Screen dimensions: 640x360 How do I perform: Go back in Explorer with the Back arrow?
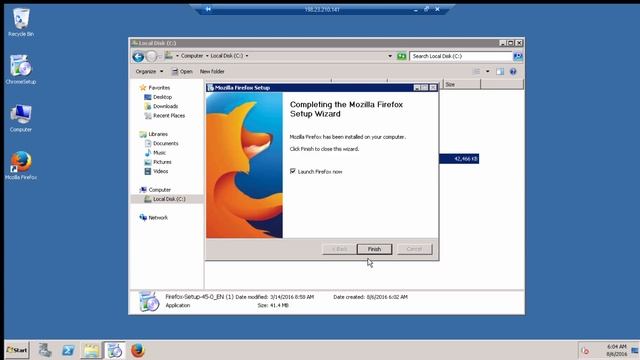138,56
